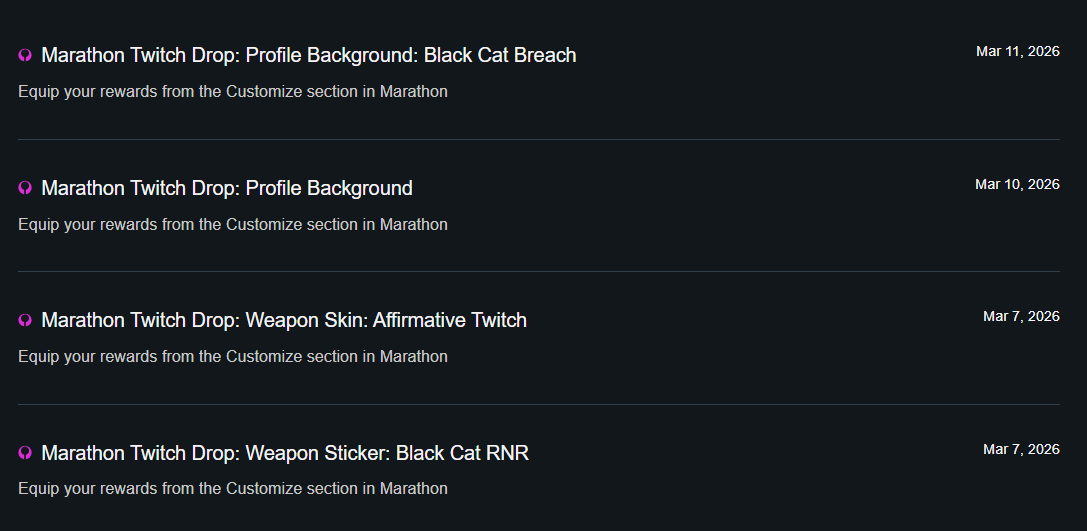Viewport: 1087px width, 531px height.
Task: Click the equip text under Black Cat RNR title
Action: 233,489
